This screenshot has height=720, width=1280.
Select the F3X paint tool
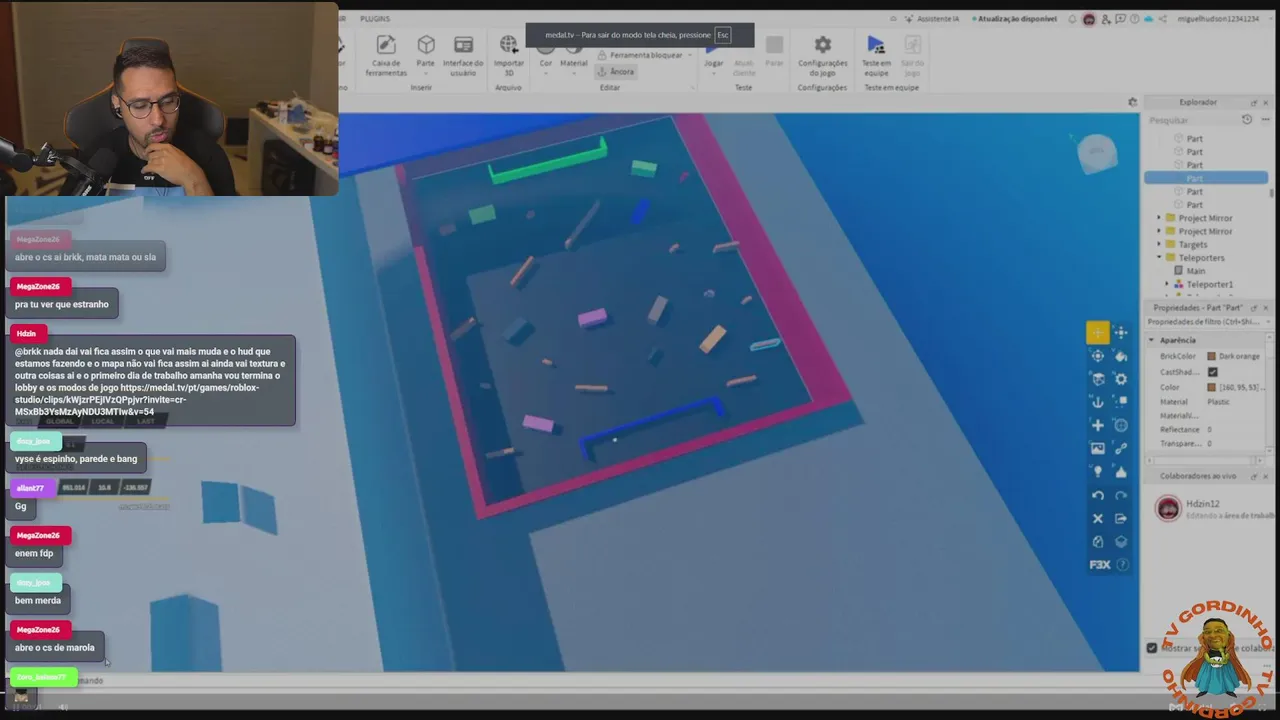point(1121,356)
